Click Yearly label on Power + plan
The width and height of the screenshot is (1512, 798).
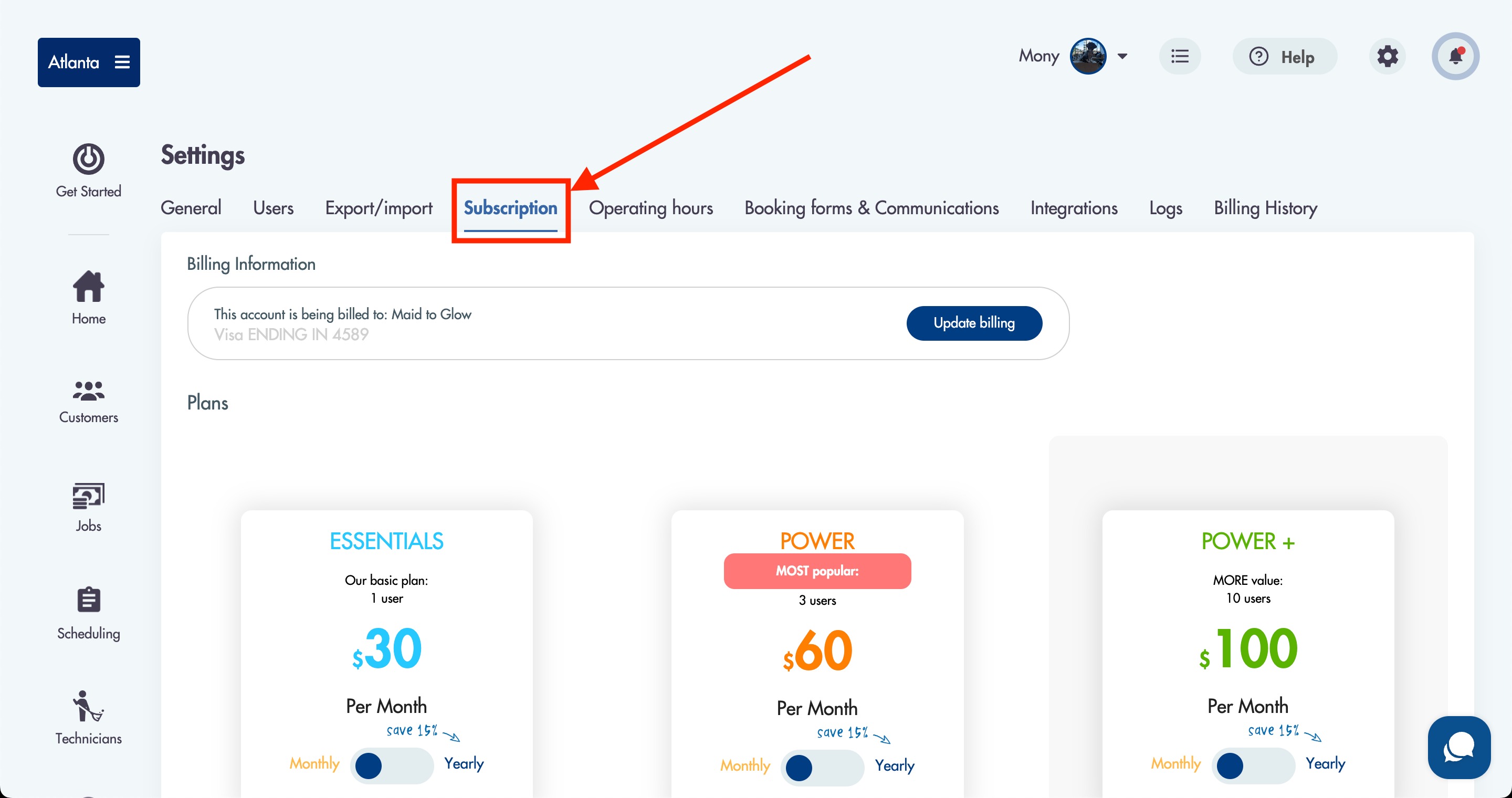[x=1325, y=763]
